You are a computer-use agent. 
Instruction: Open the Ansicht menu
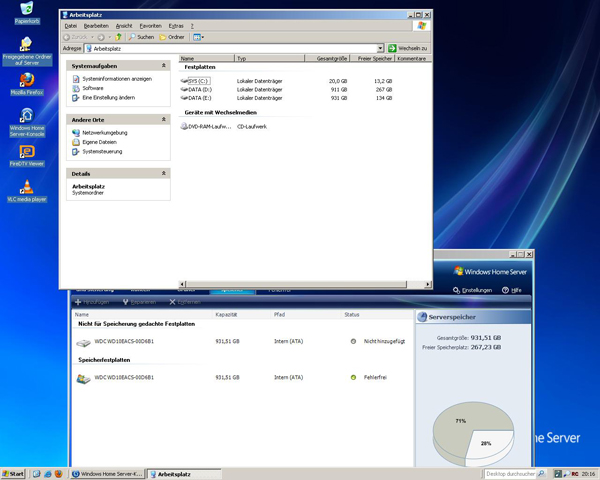(x=124, y=26)
